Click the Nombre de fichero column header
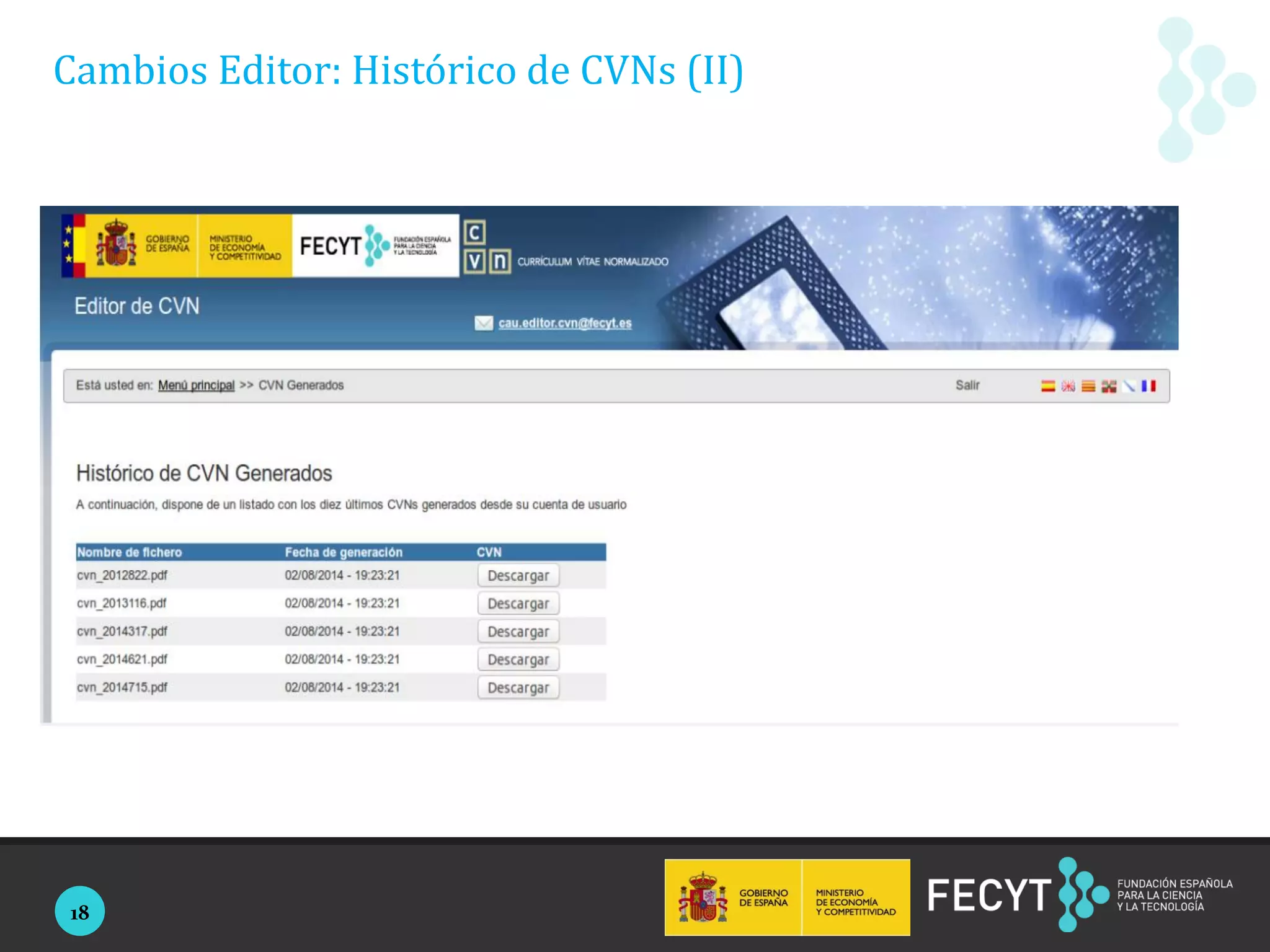 (x=130, y=552)
